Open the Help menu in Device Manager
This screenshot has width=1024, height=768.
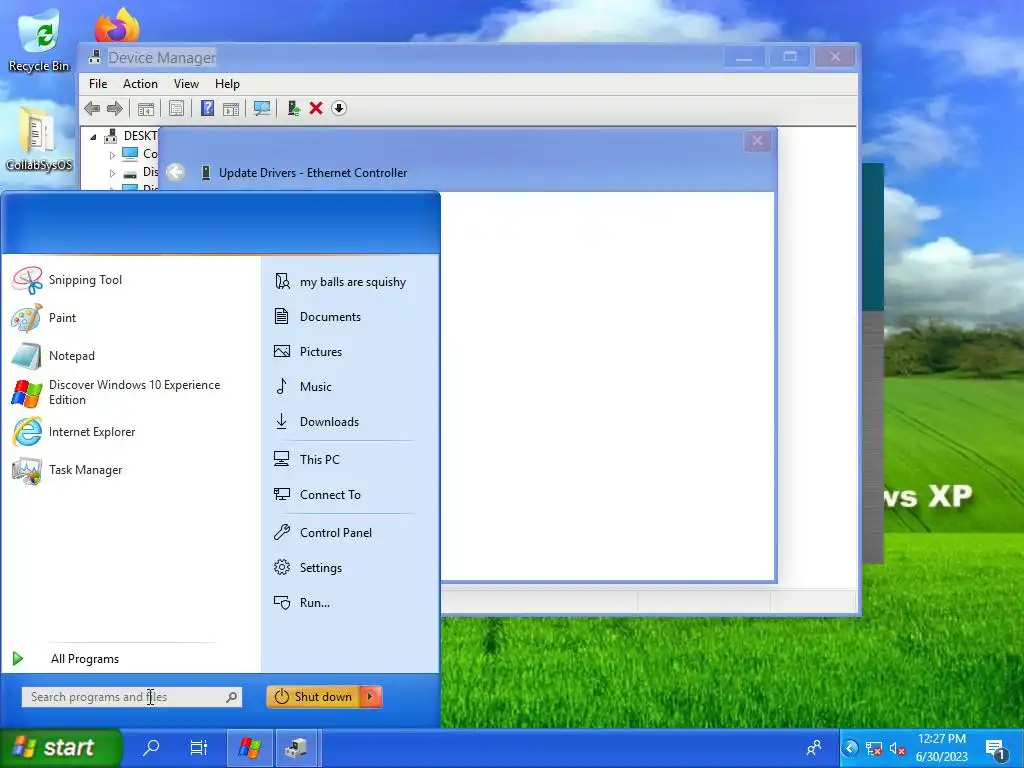[x=227, y=84]
